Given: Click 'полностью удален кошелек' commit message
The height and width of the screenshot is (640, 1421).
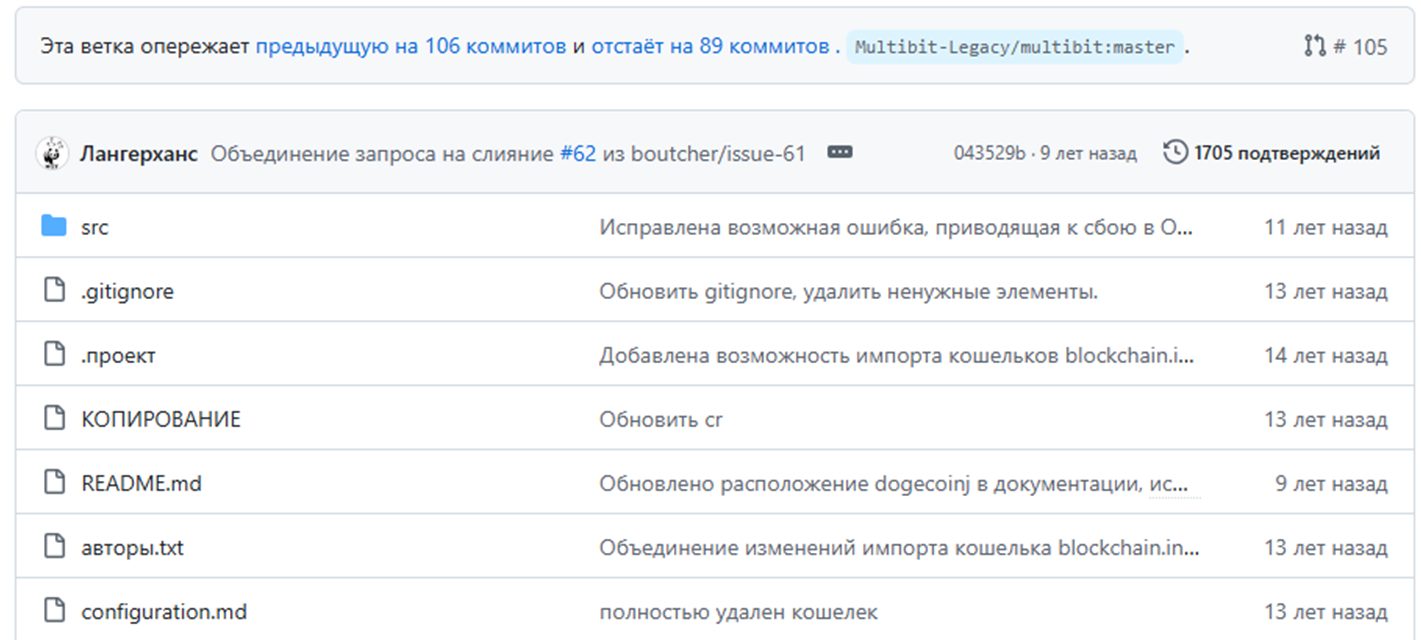Looking at the screenshot, I should pyautogui.click(x=738, y=611).
